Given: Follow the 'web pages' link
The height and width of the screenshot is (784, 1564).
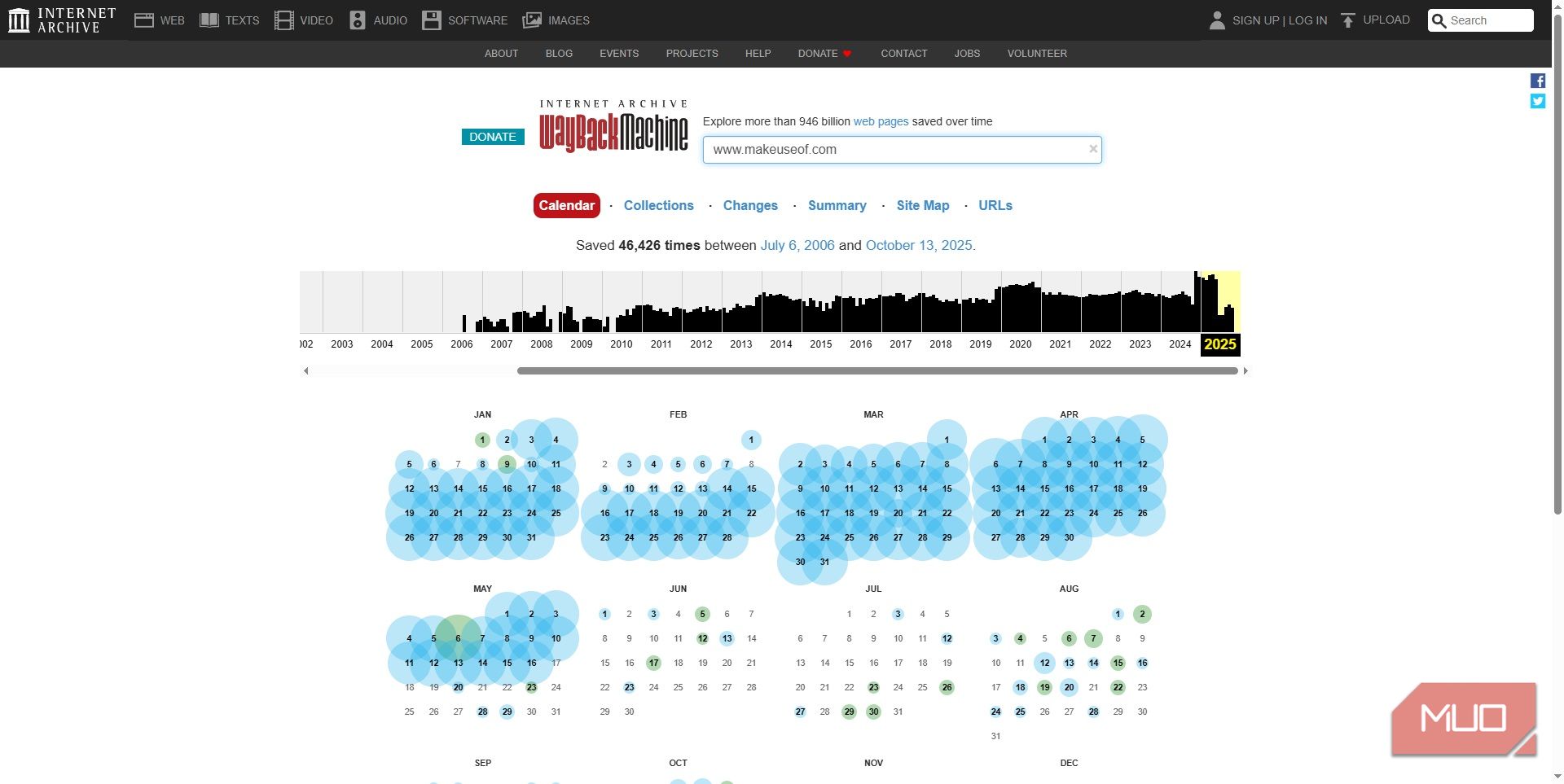Looking at the screenshot, I should (881, 121).
